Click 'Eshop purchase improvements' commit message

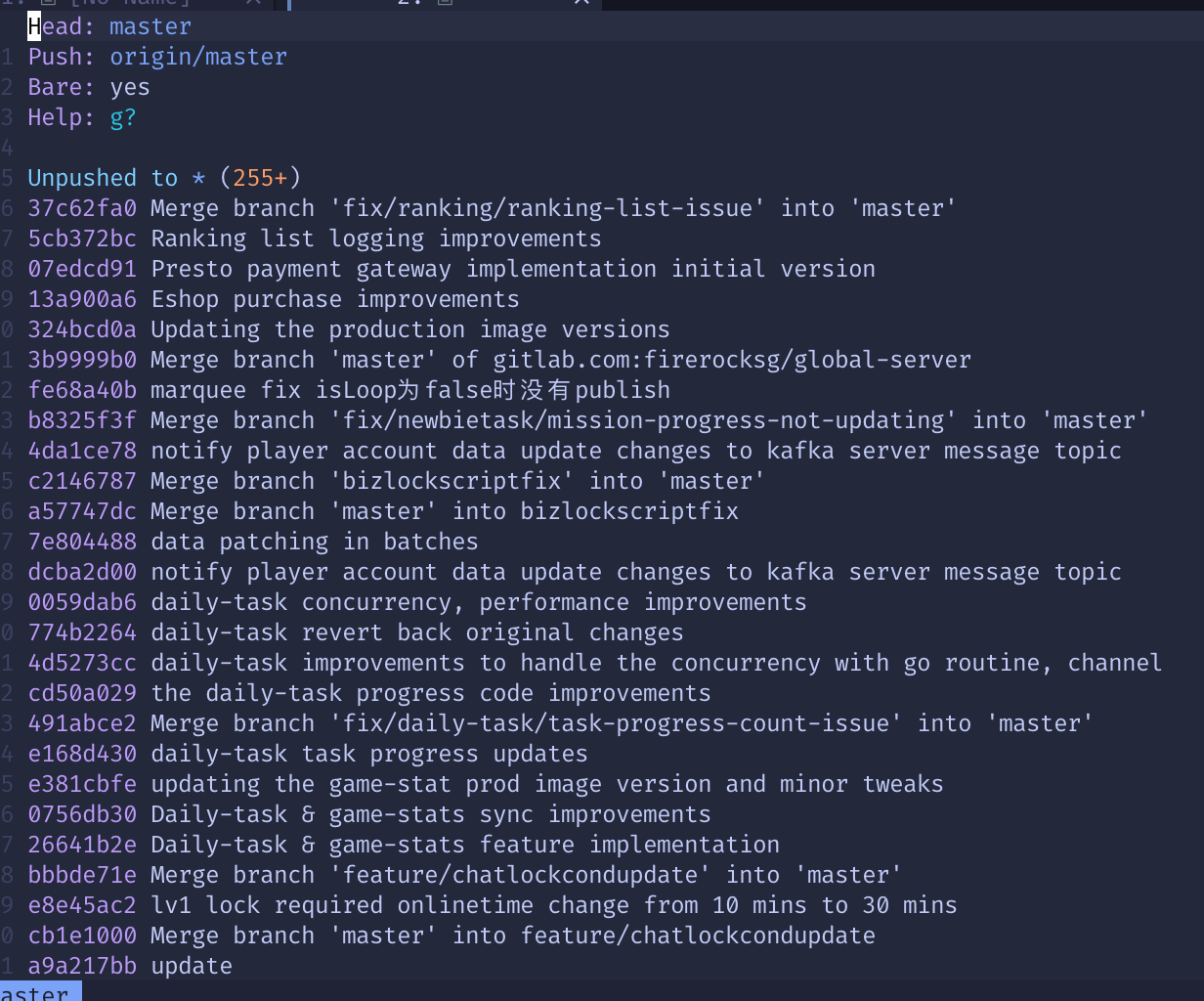[334, 298]
